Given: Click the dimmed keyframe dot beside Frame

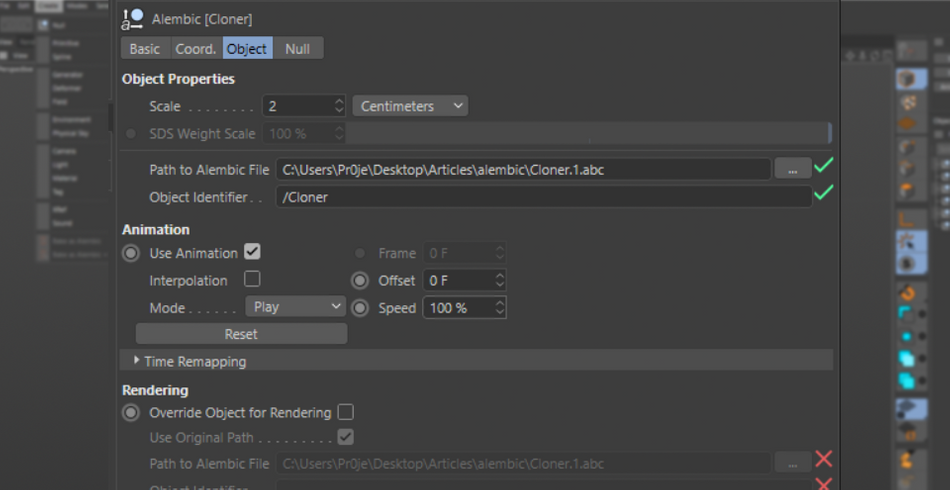Looking at the screenshot, I should coord(360,253).
